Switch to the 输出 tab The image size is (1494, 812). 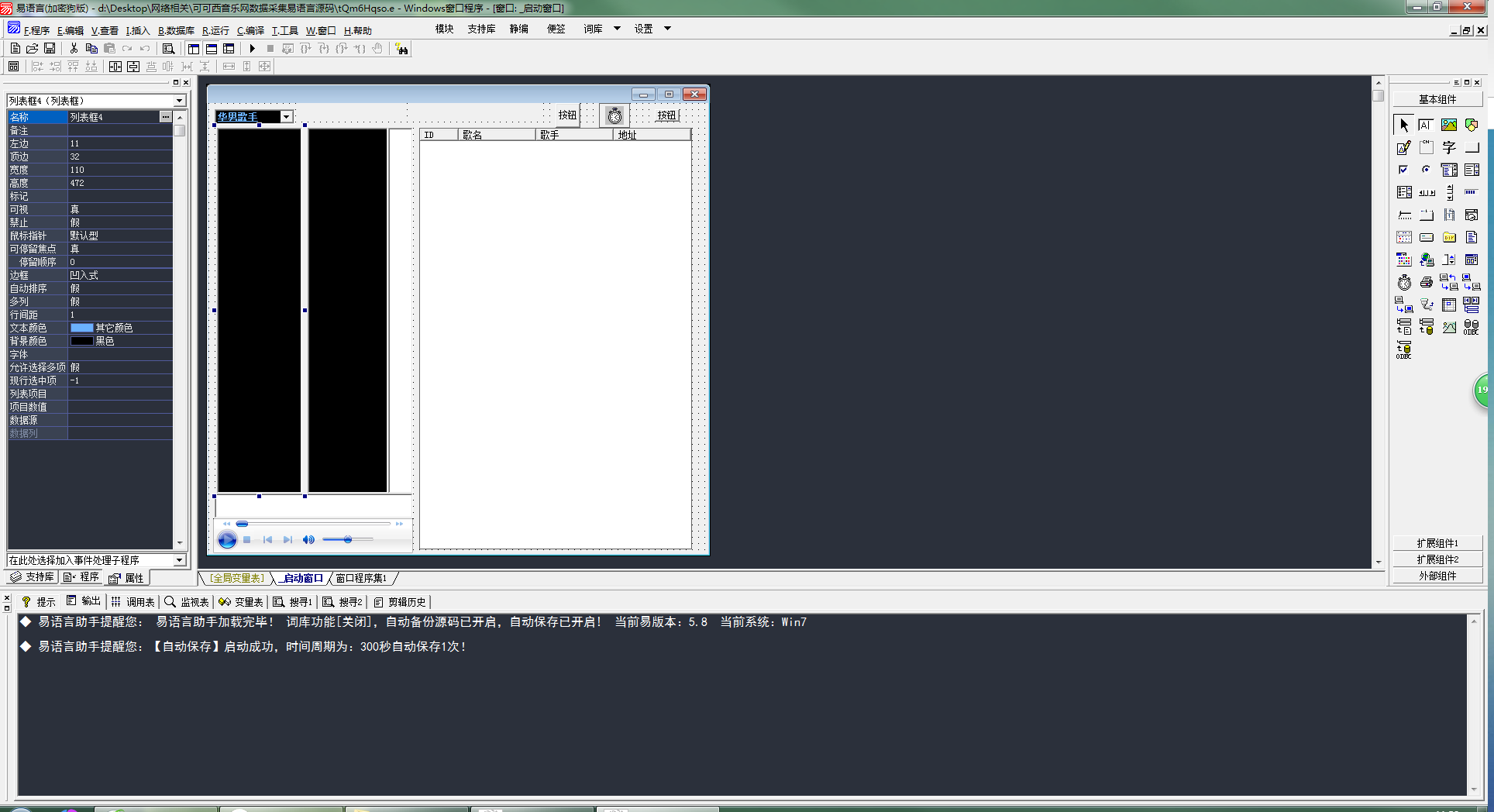84,601
